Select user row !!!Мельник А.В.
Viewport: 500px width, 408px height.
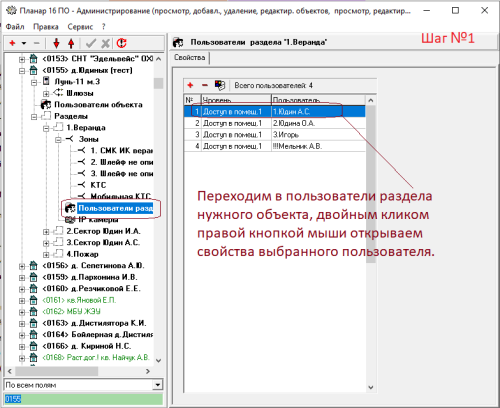tap(275, 146)
